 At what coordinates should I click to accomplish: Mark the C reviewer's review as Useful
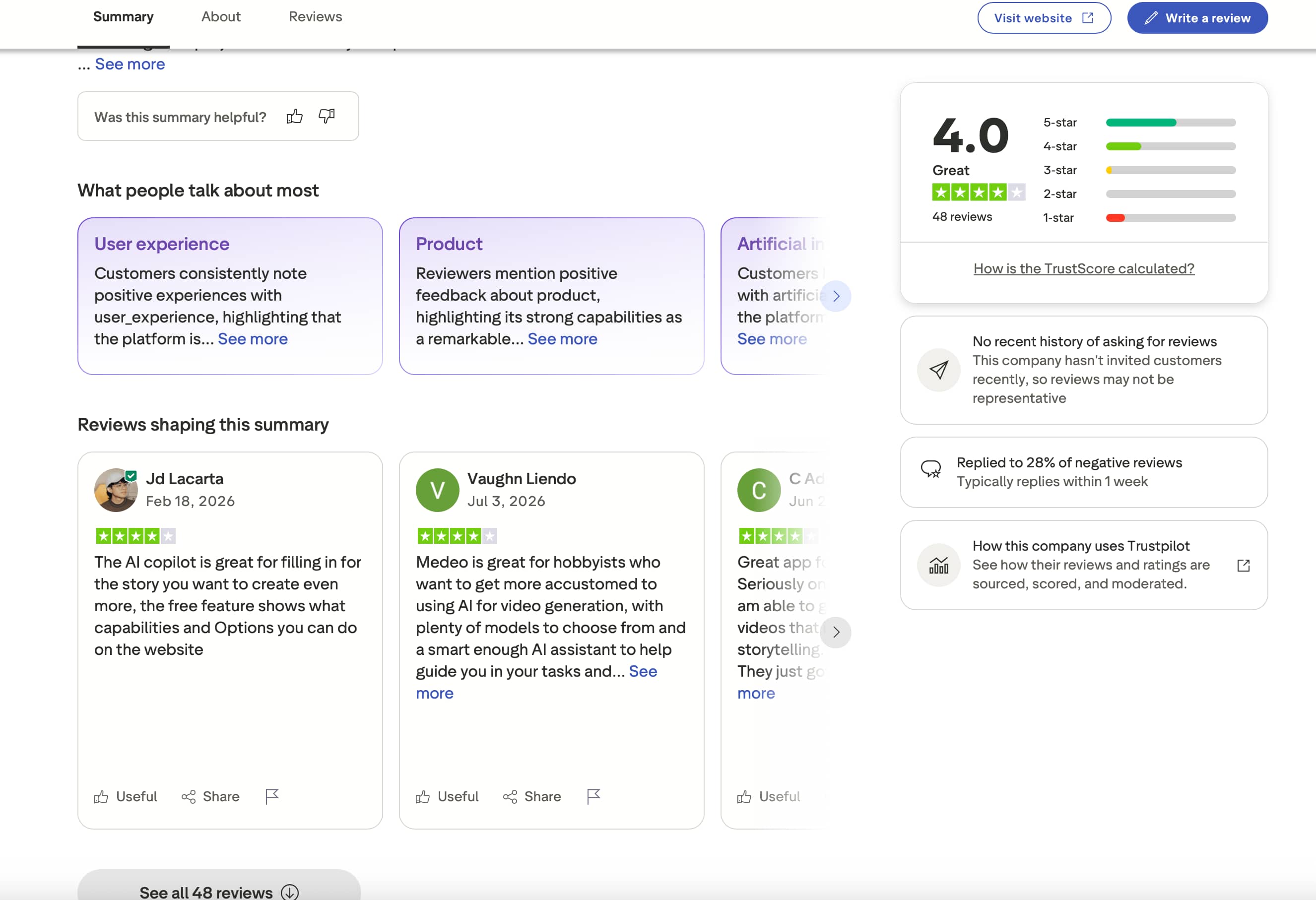(769, 796)
